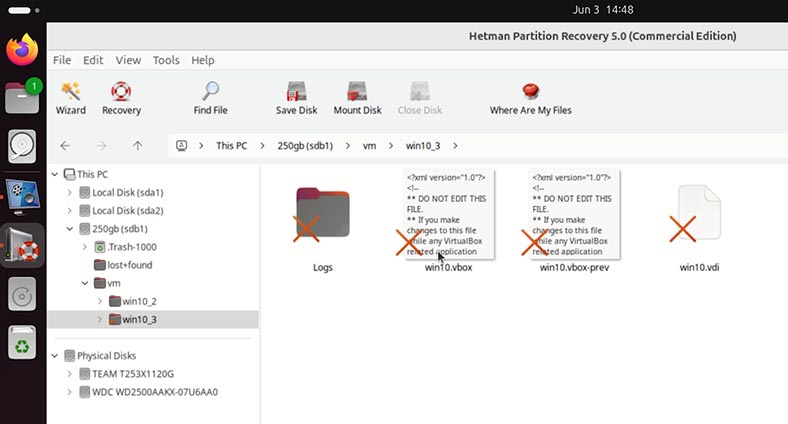Expand the .Trash-1000 folder

[x=84, y=247]
